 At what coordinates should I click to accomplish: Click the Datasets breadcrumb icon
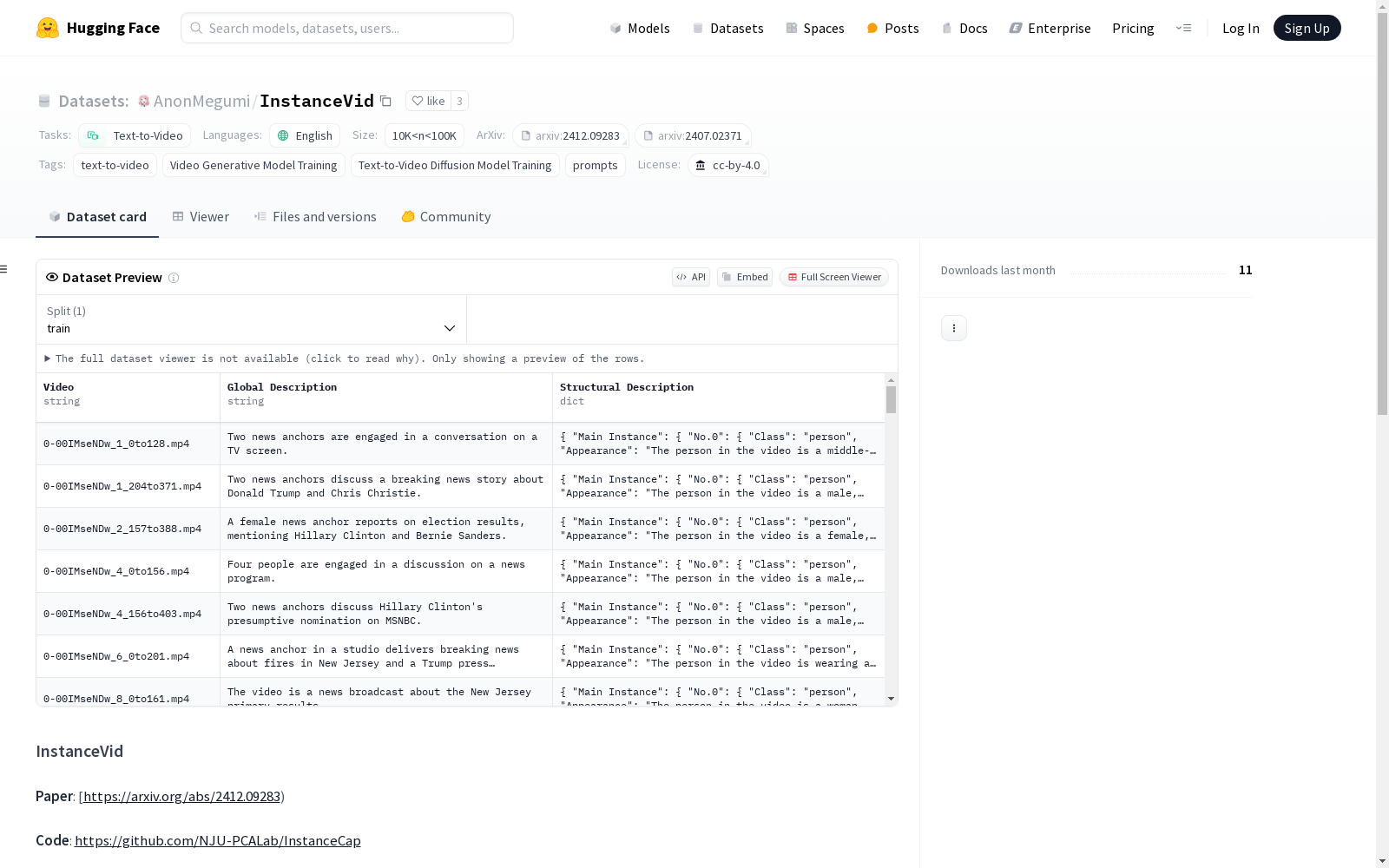point(44,102)
